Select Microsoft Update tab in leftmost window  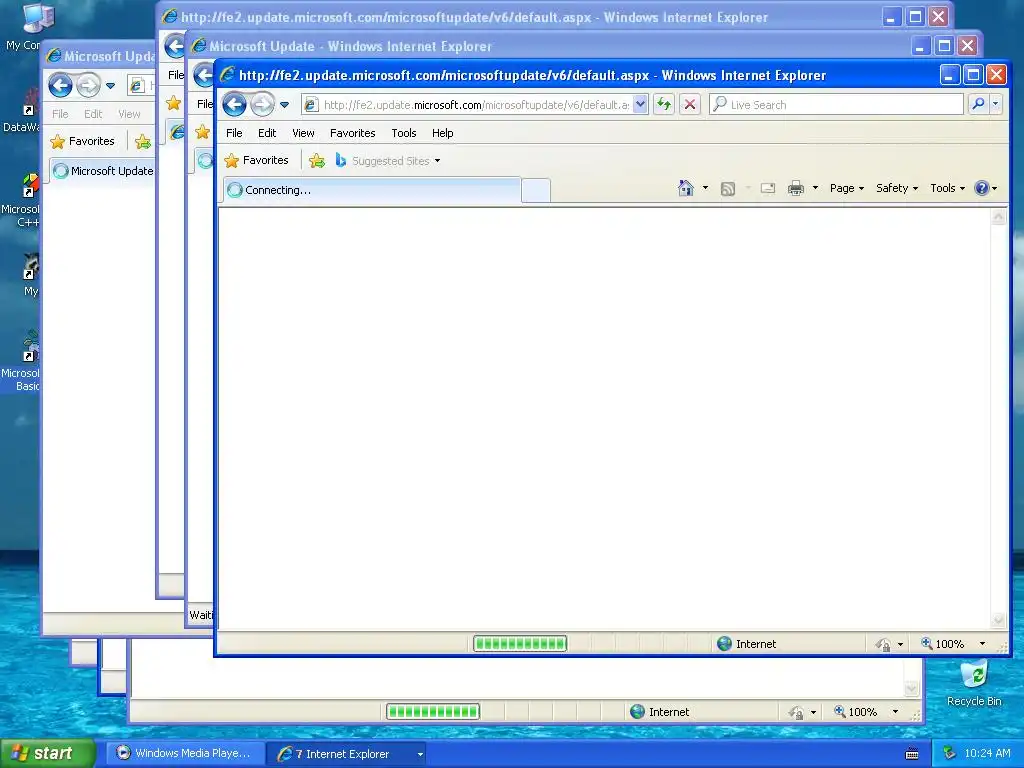[x=104, y=171]
